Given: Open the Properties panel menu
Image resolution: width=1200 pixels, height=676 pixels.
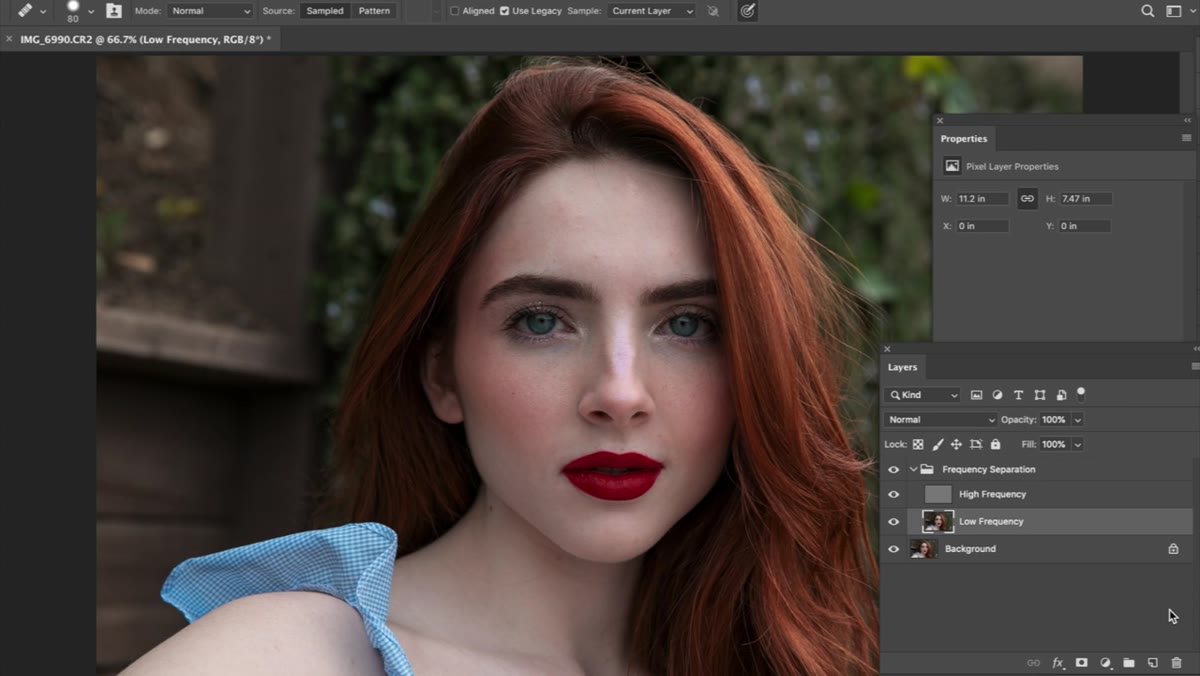Looking at the screenshot, I should click(1187, 139).
